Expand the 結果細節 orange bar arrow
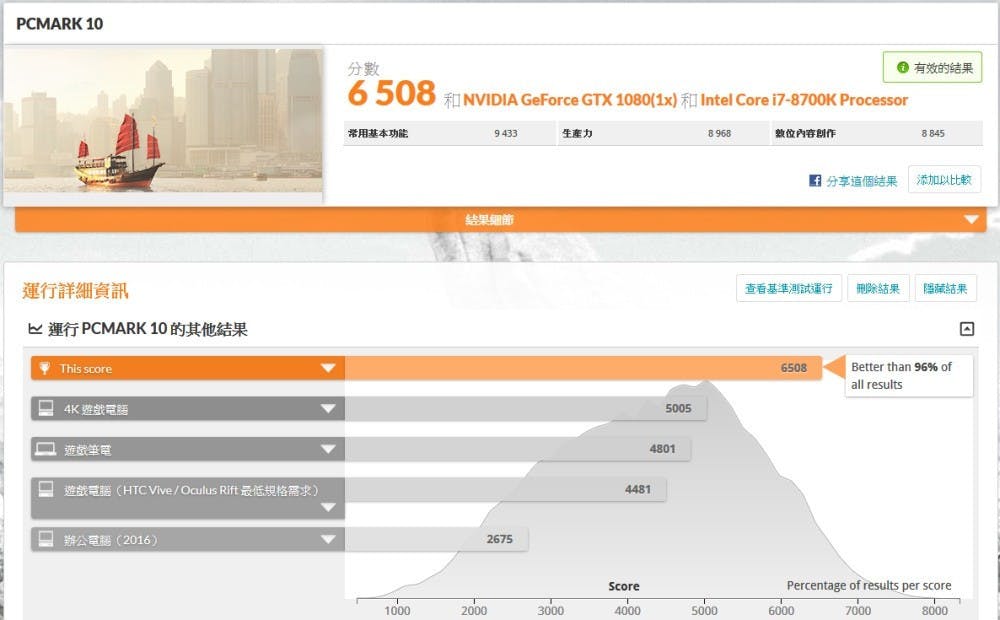This screenshot has height=620, width=1000. pyautogui.click(x=971, y=219)
